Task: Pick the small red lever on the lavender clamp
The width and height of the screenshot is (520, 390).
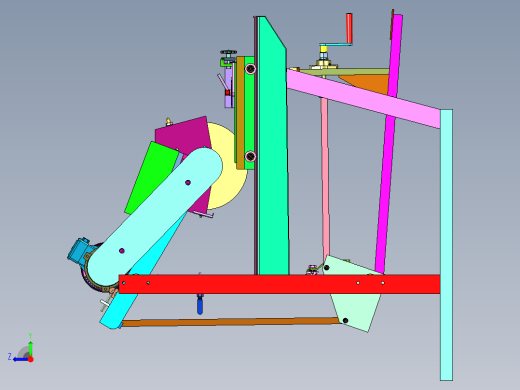Action: click(227, 92)
